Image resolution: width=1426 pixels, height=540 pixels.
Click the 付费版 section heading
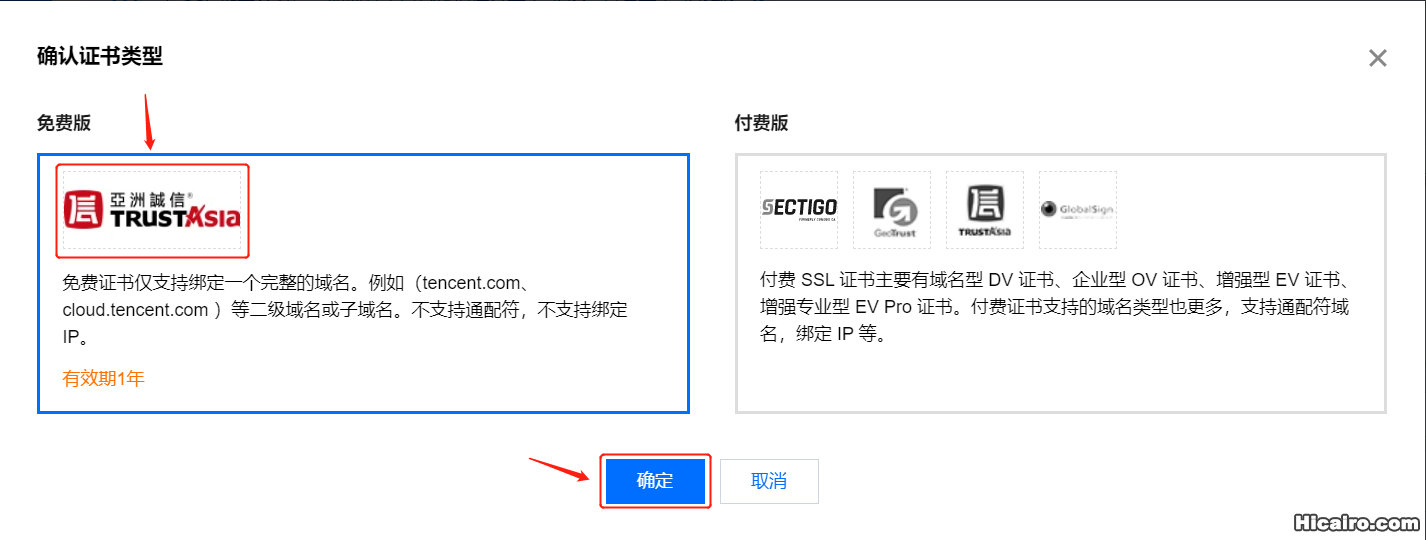click(762, 123)
